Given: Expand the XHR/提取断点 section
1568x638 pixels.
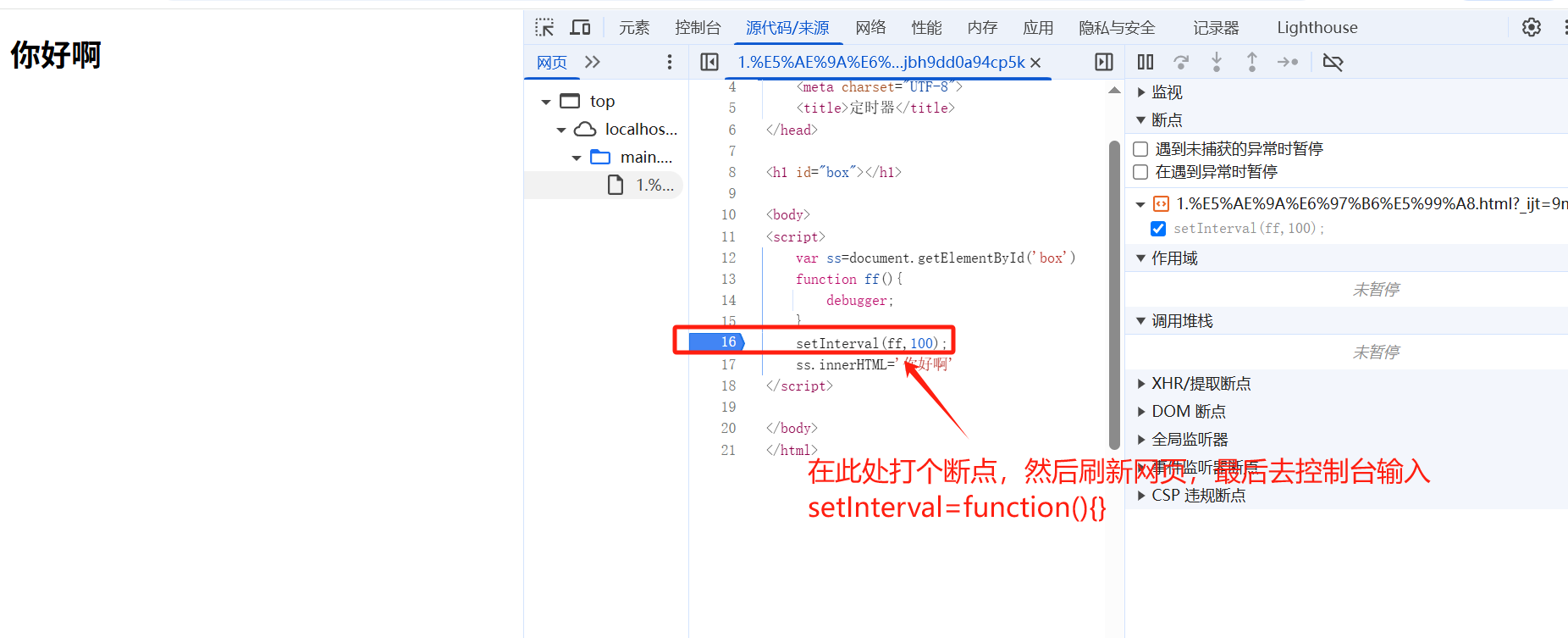Looking at the screenshot, I should pos(1140,384).
